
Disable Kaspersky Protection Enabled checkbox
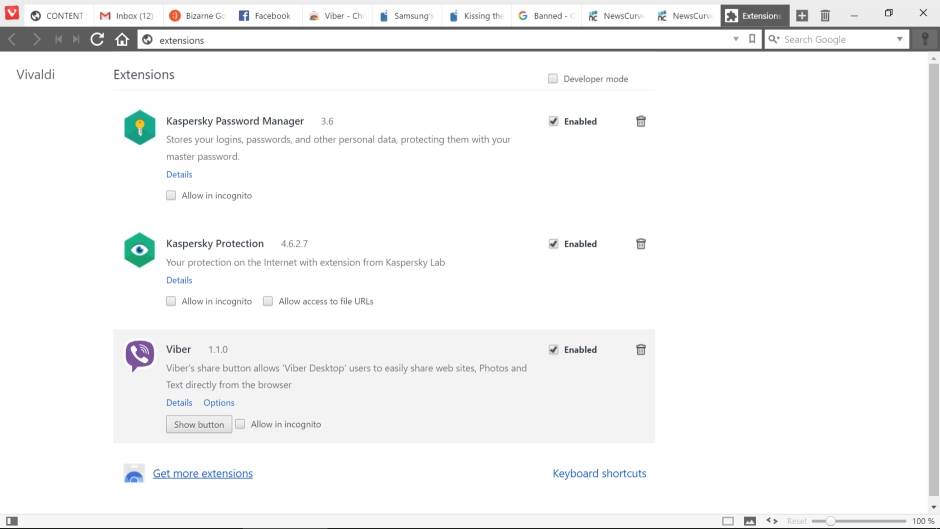(553, 244)
